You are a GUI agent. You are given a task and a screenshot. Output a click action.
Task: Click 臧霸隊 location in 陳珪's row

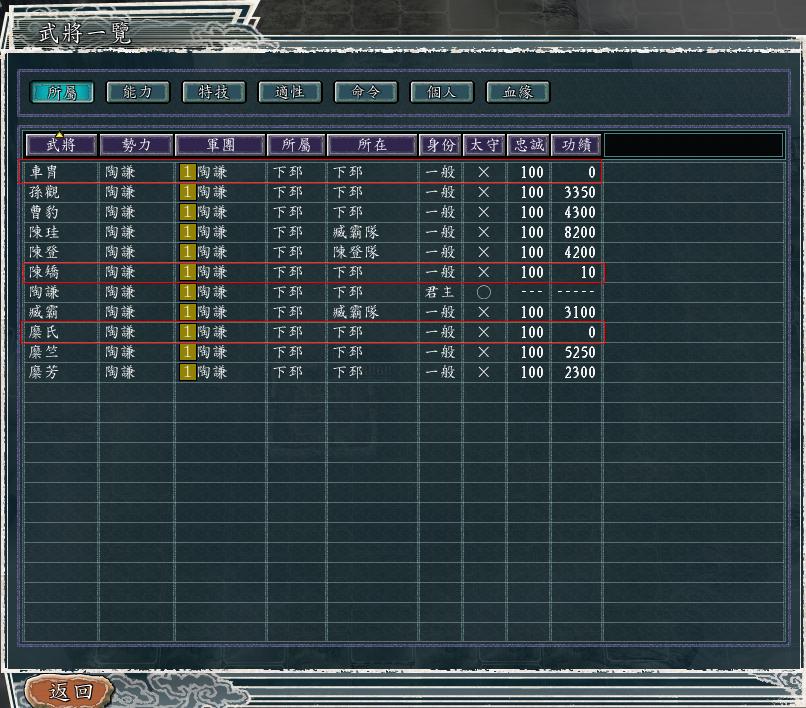coord(356,232)
